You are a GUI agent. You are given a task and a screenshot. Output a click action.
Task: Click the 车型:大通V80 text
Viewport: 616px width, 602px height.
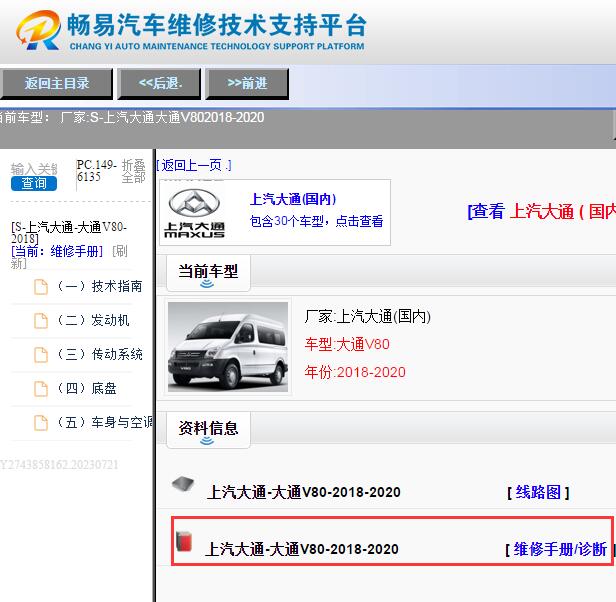click(347, 344)
